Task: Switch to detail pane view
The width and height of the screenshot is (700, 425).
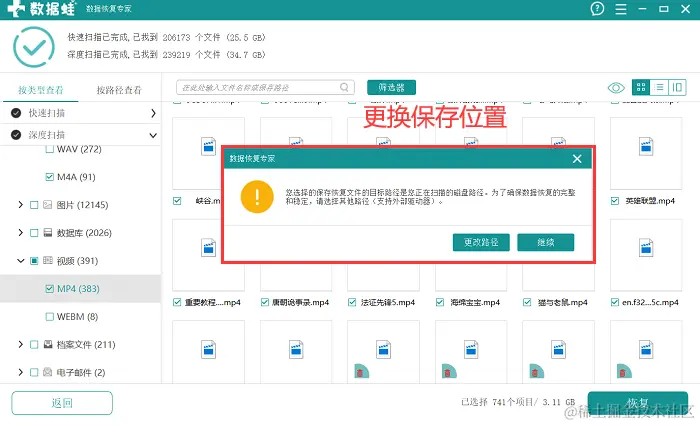Action: click(677, 87)
